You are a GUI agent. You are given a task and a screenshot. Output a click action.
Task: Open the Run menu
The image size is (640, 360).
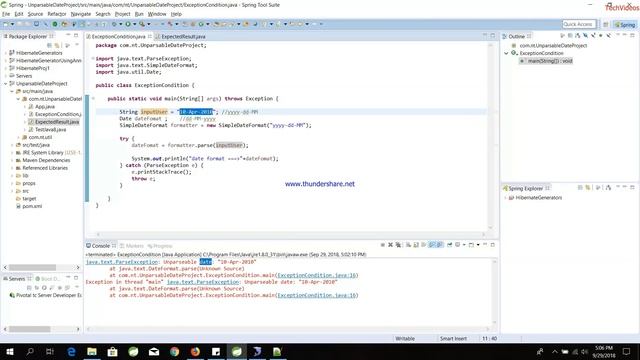[139, 14]
